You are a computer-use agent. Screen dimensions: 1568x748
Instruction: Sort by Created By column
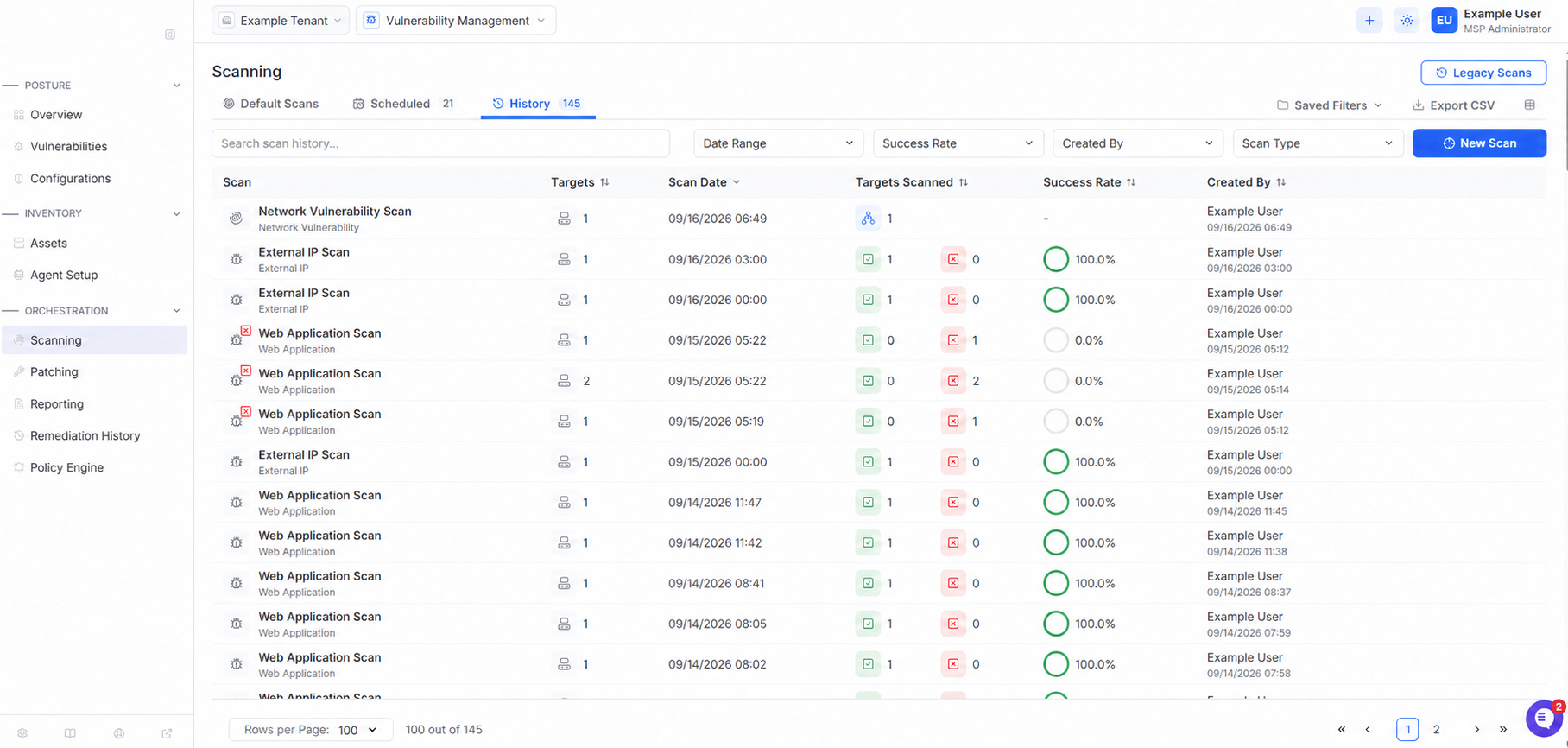pos(1281,182)
